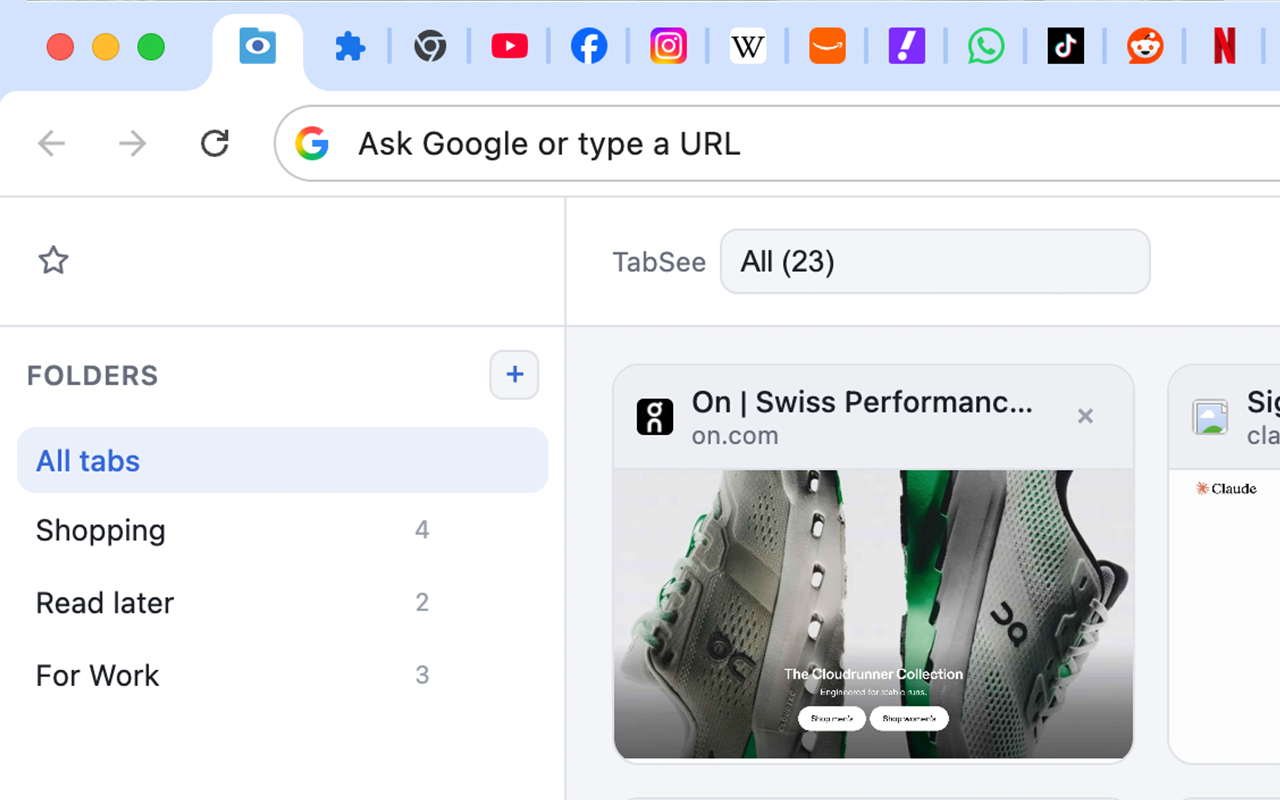Open the Facebook tab

[x=589, y=46]
